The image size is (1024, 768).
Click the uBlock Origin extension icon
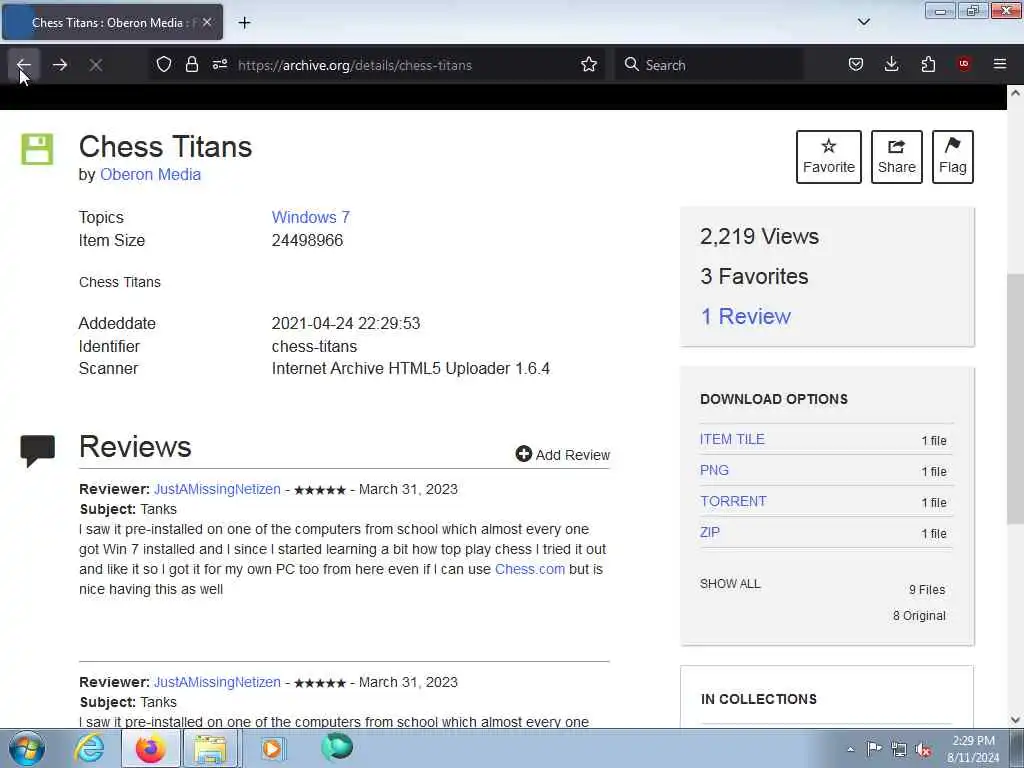click(964, 64)
